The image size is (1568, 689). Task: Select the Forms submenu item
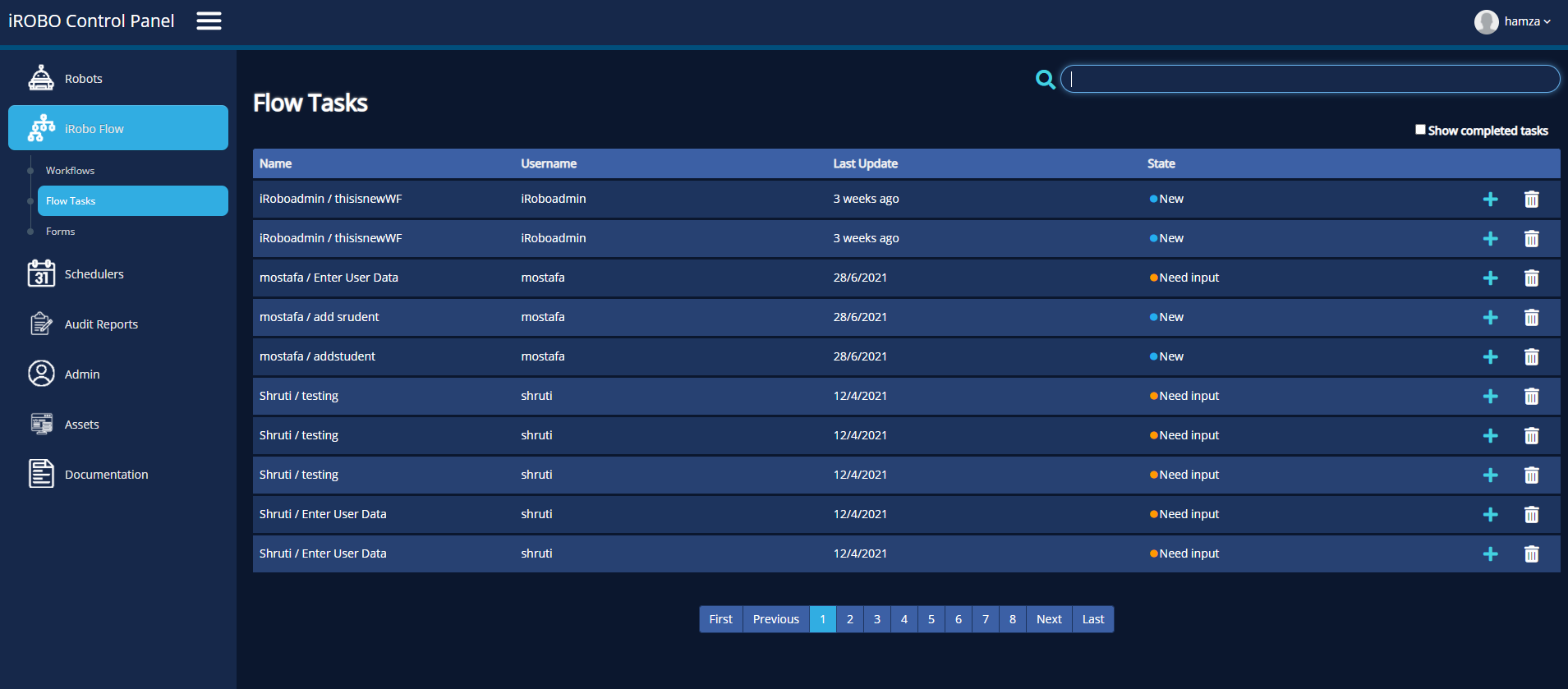pyautogui.click(x=60, y=232)
